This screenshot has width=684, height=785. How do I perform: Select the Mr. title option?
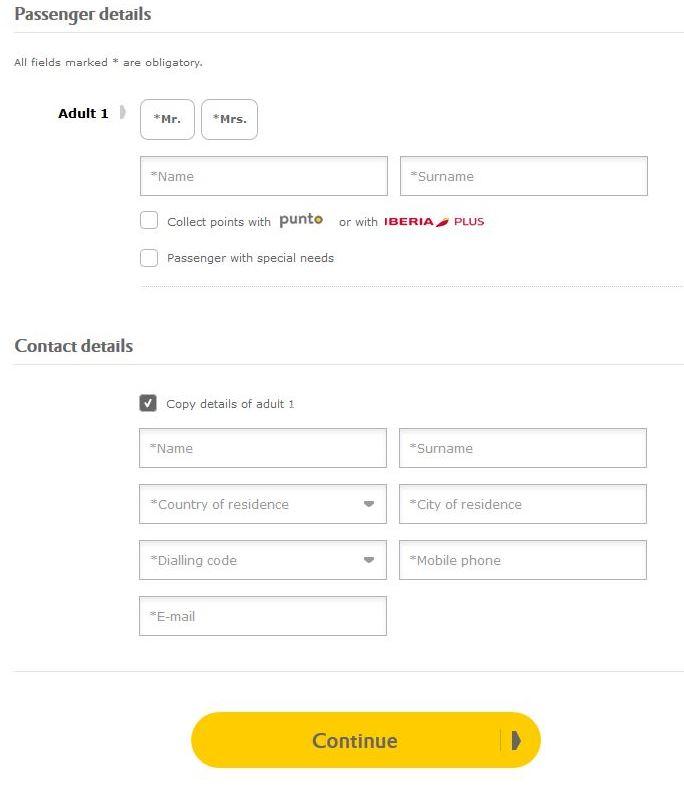click(x=167, y=119)
